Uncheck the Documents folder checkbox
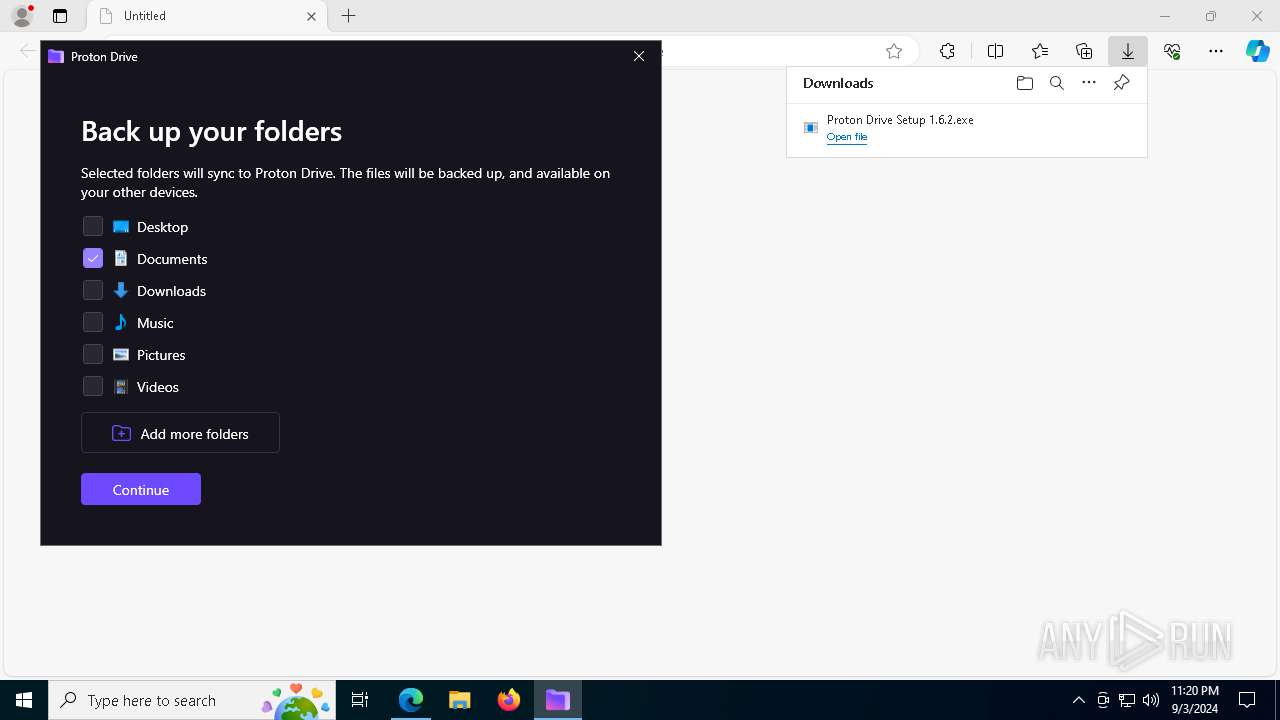This screenshot has height=720, width=1280. pyautogui.click(x=93, y=258)
